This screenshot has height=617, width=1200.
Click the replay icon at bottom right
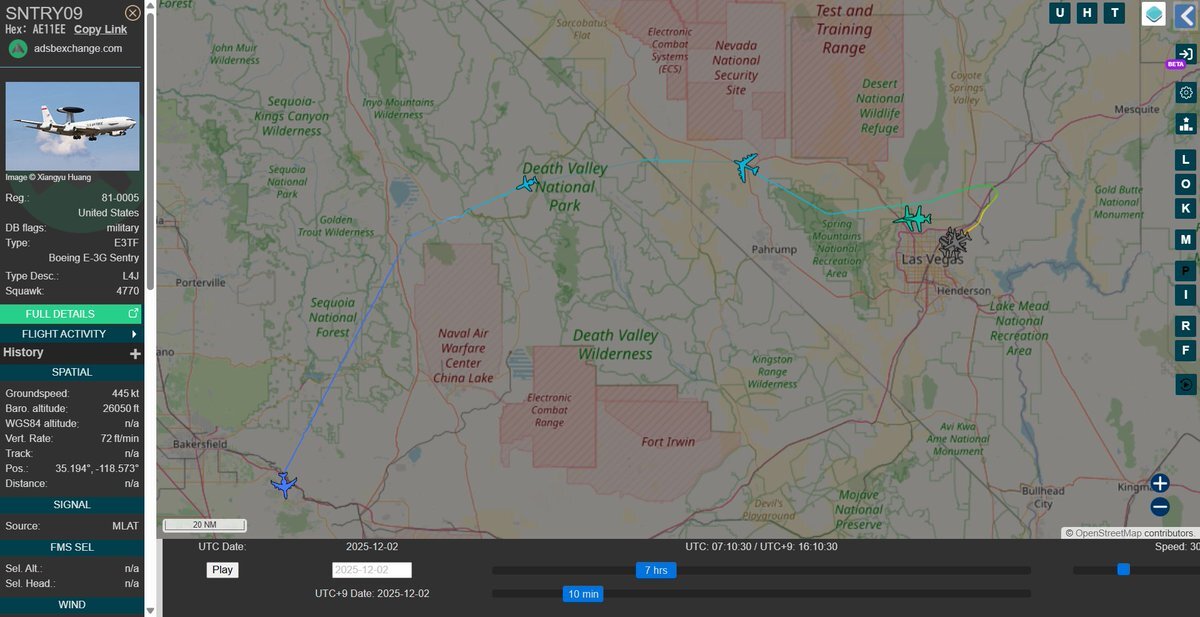(x=1186, y=384)
